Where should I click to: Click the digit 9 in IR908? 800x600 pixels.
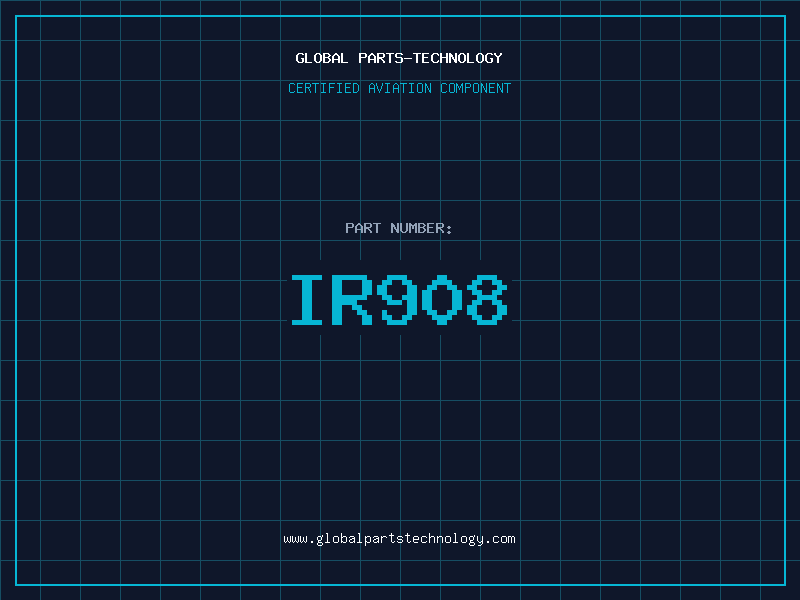pyautogui.click(x=399, y=300)
